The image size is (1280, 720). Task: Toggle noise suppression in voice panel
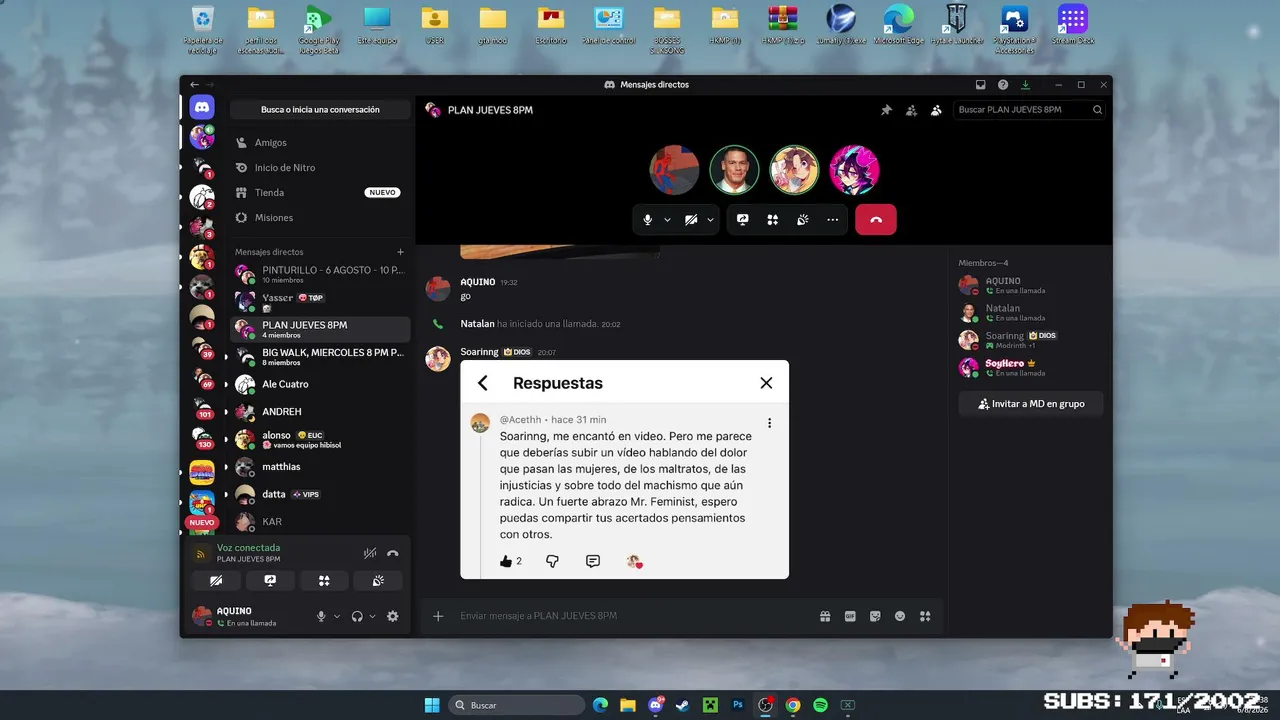370,553
